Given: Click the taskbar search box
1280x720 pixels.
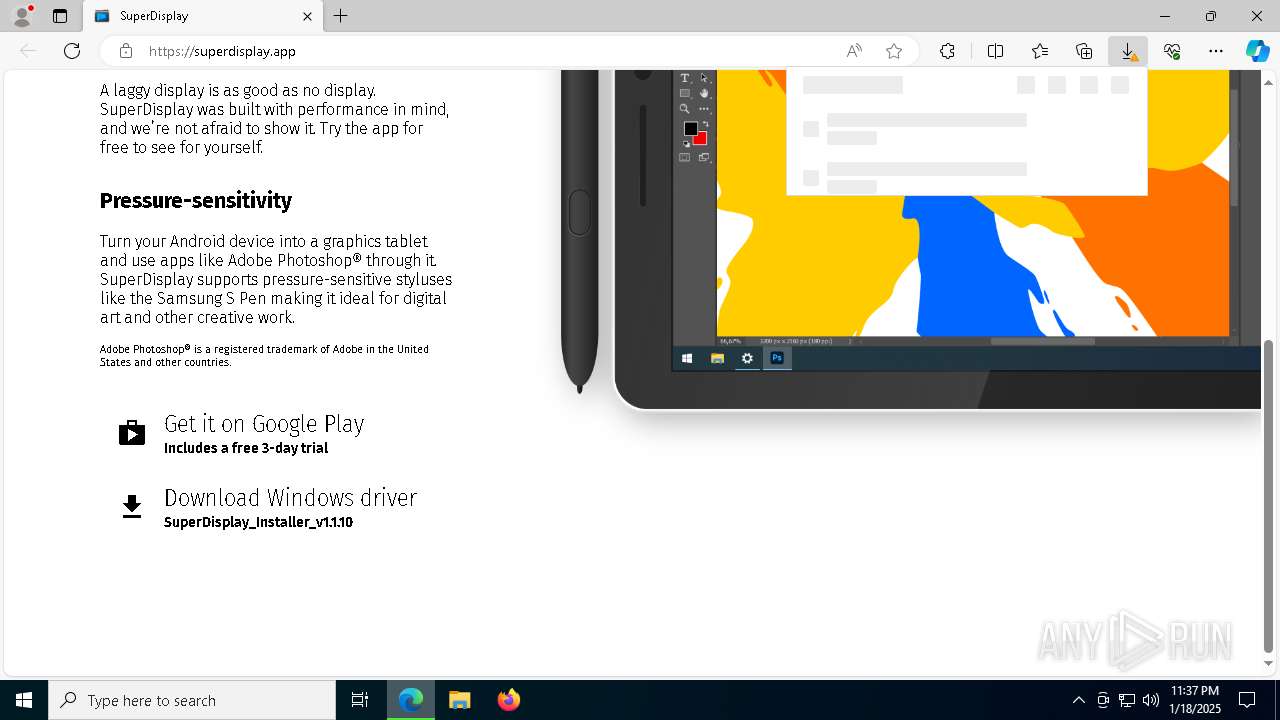Looking at the screenshot, I should click(192, 700).
